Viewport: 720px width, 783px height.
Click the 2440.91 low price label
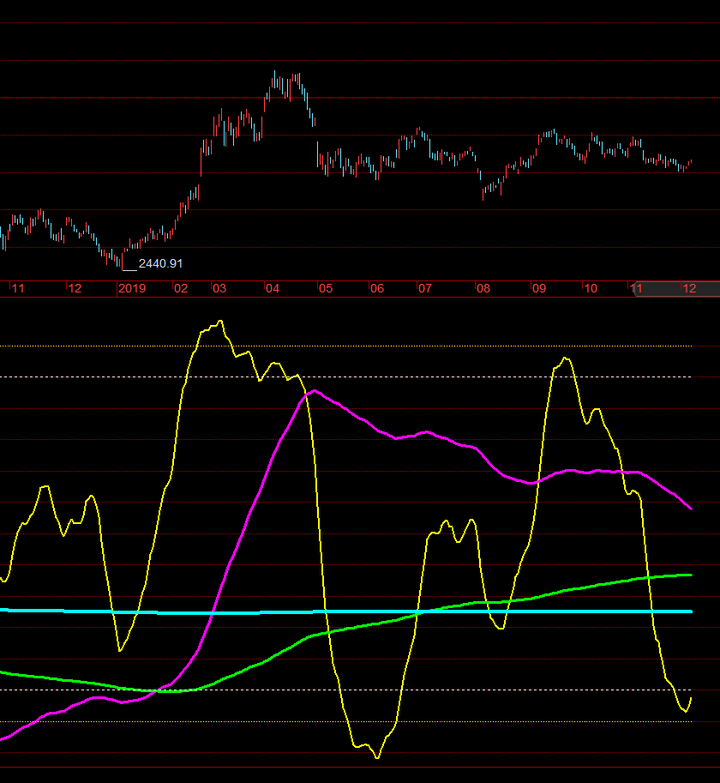pyautogui.click(x=160, y=264)
